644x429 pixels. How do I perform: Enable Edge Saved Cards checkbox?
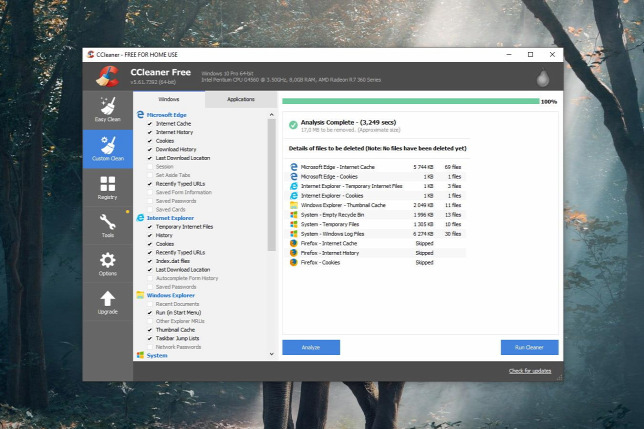coord(150,209)
